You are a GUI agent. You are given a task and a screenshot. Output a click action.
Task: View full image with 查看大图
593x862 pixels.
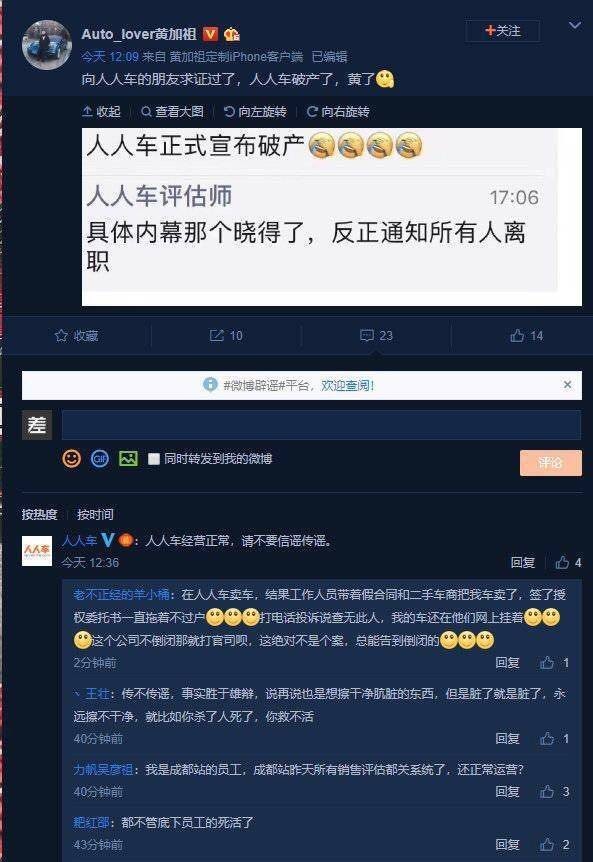[172, 112]
